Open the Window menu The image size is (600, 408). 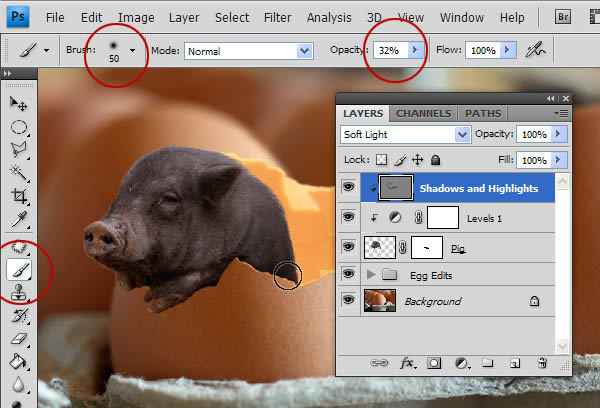pos(462,18)
